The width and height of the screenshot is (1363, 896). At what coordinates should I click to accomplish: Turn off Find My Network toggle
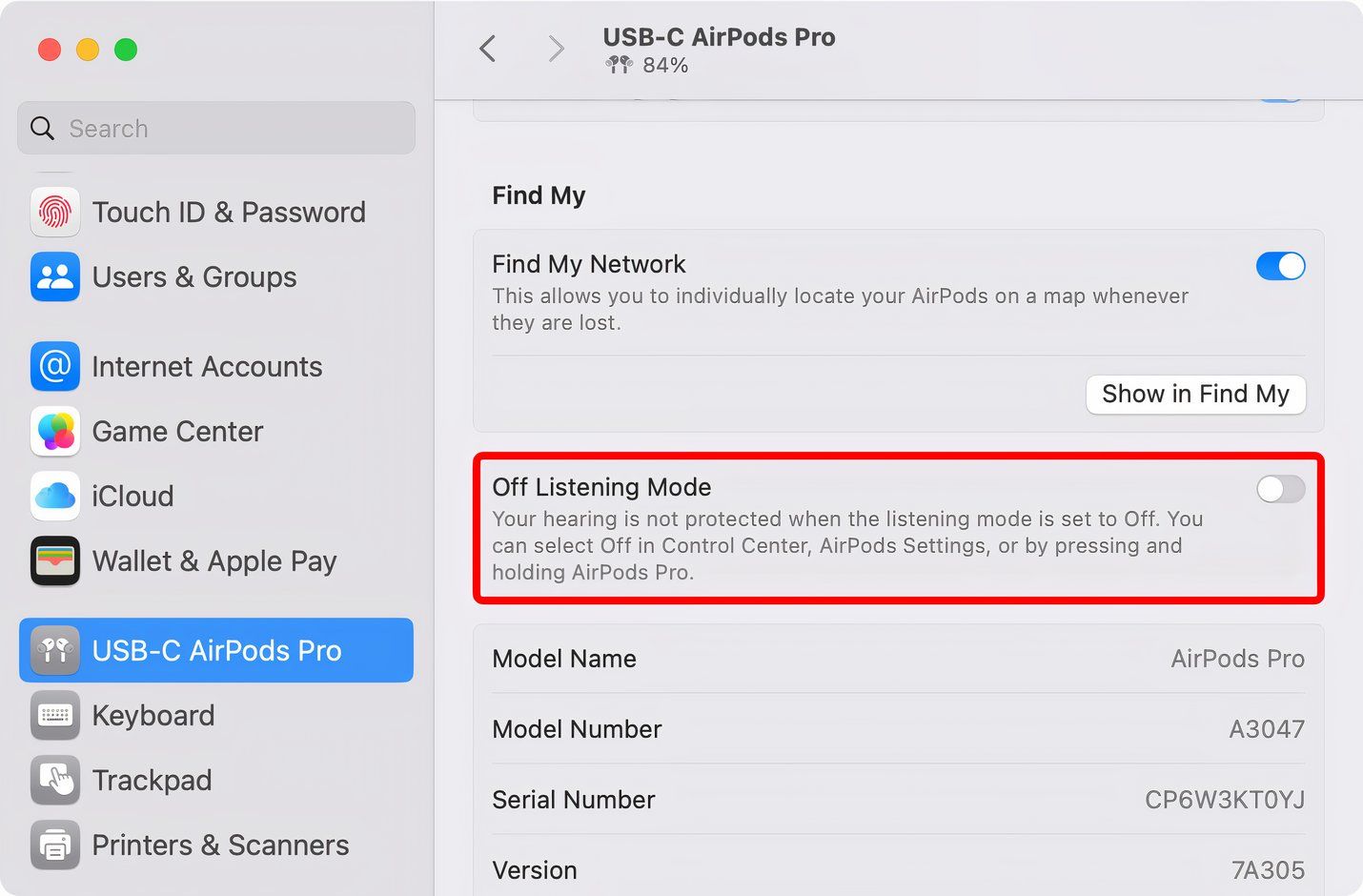[x=1281, y=266]
